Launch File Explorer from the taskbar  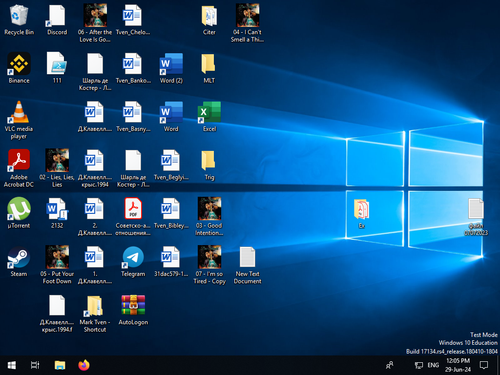pos(60,365)
